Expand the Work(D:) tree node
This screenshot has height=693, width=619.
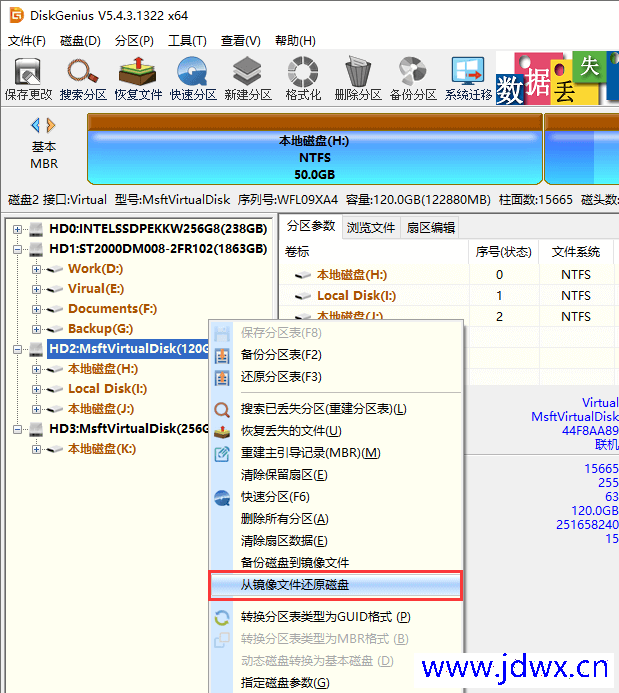(36, 269)
